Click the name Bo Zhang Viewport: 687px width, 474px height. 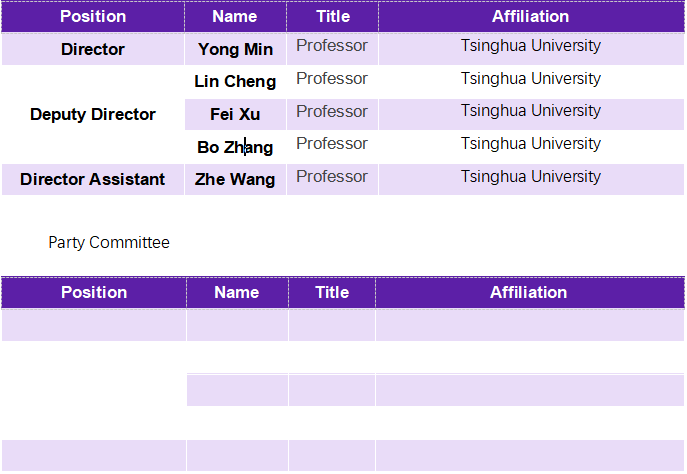click(235, 147)
